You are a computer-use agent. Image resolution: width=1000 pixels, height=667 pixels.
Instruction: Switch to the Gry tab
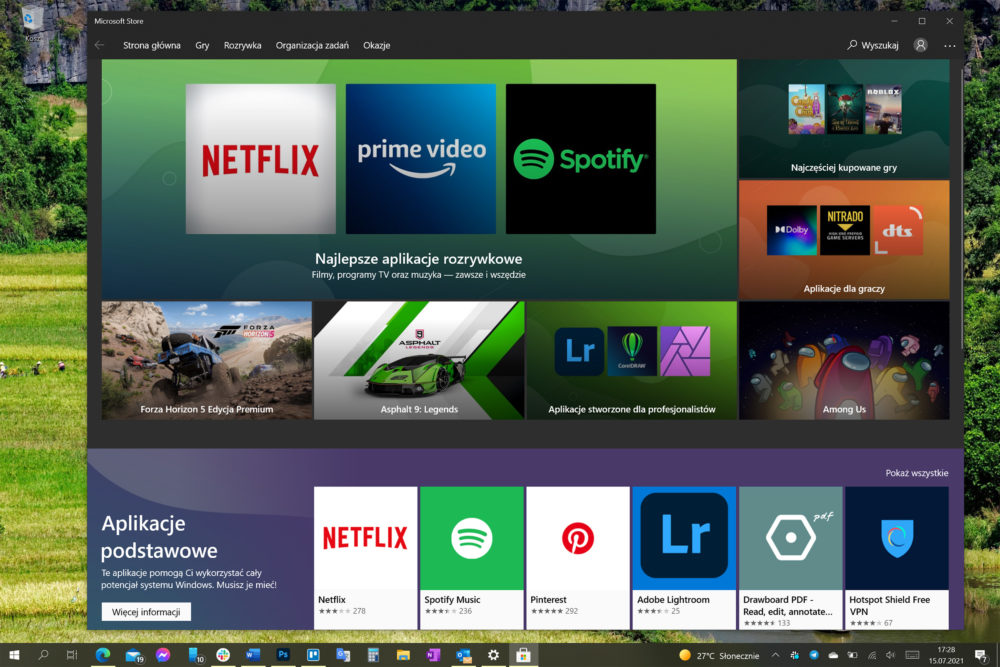click(202, 45)
